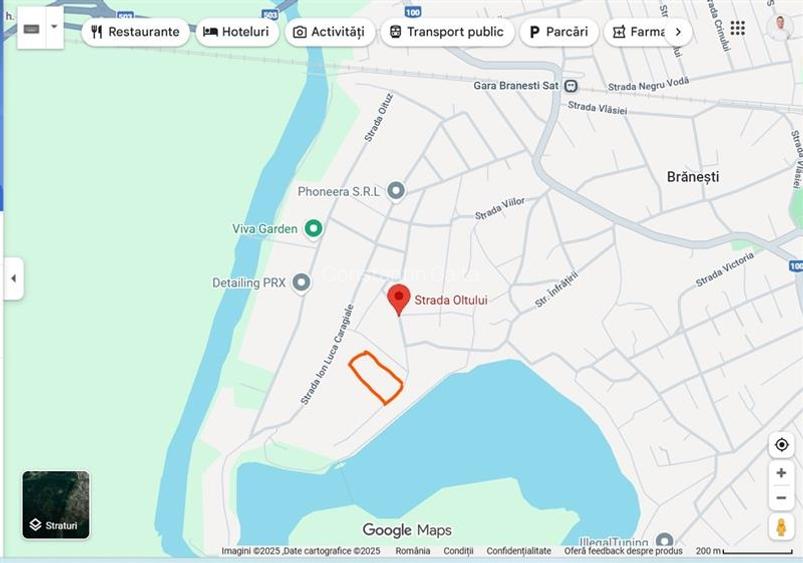Open the keyboard input tools dropdown arrow

coord(54,27)
